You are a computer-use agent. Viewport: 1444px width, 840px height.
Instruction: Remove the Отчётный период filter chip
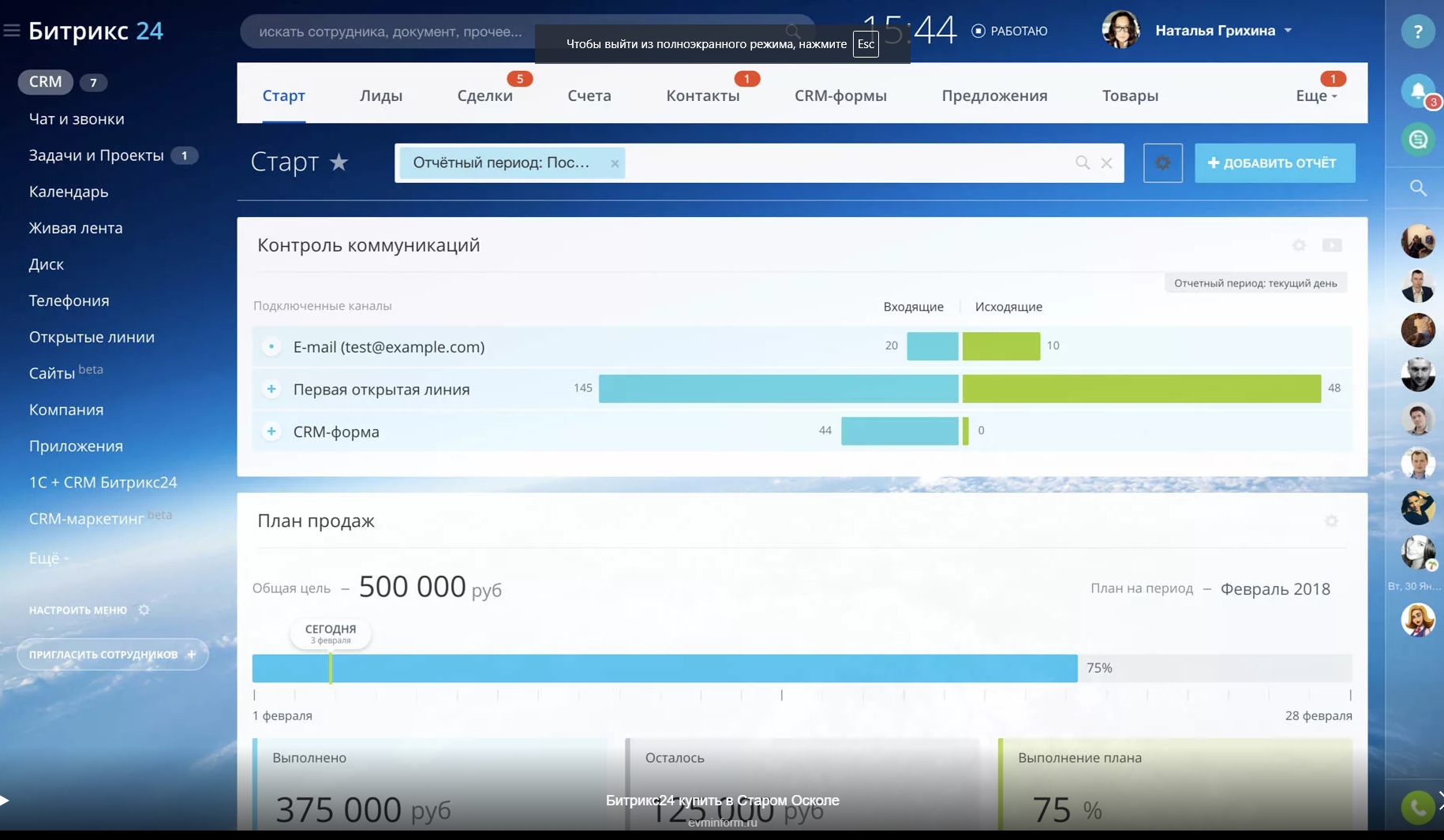click(x=614, y=163)
